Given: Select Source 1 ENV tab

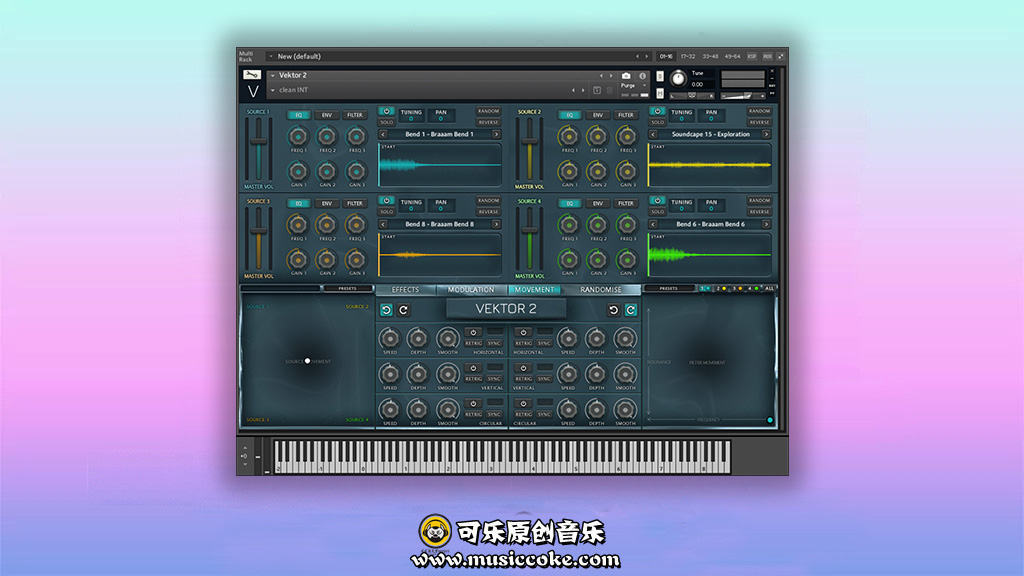Looking at the screenshot, I should pos(327,115).
